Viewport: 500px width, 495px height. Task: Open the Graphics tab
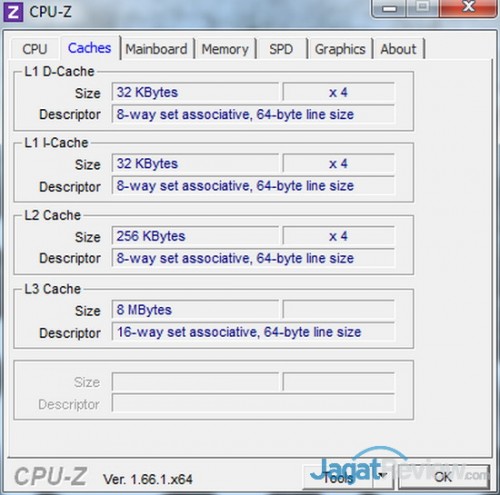340,49
